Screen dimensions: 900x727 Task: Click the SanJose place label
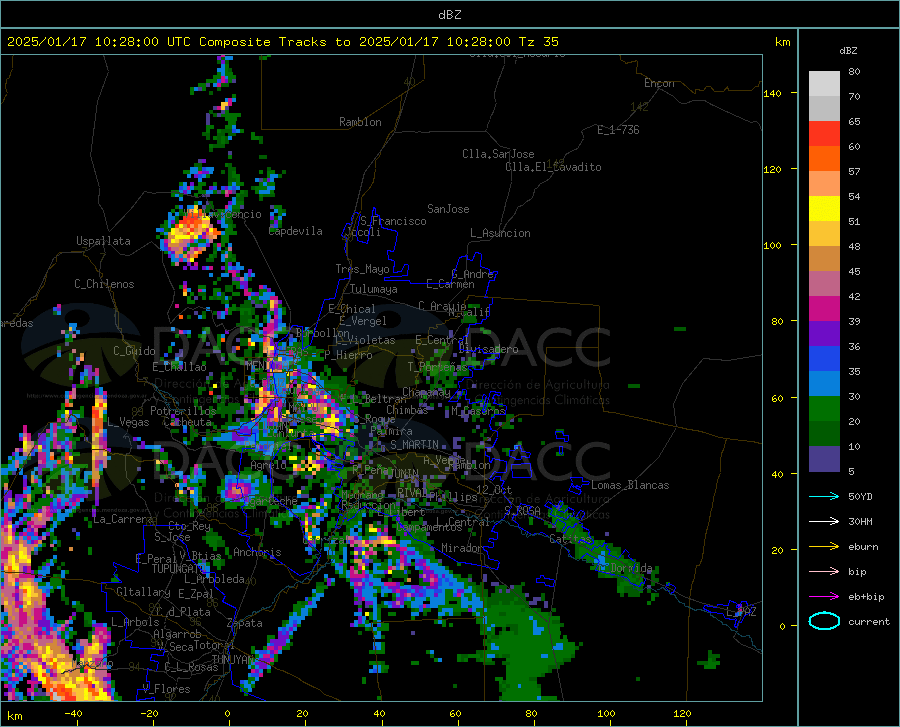[x=448, y=209]
